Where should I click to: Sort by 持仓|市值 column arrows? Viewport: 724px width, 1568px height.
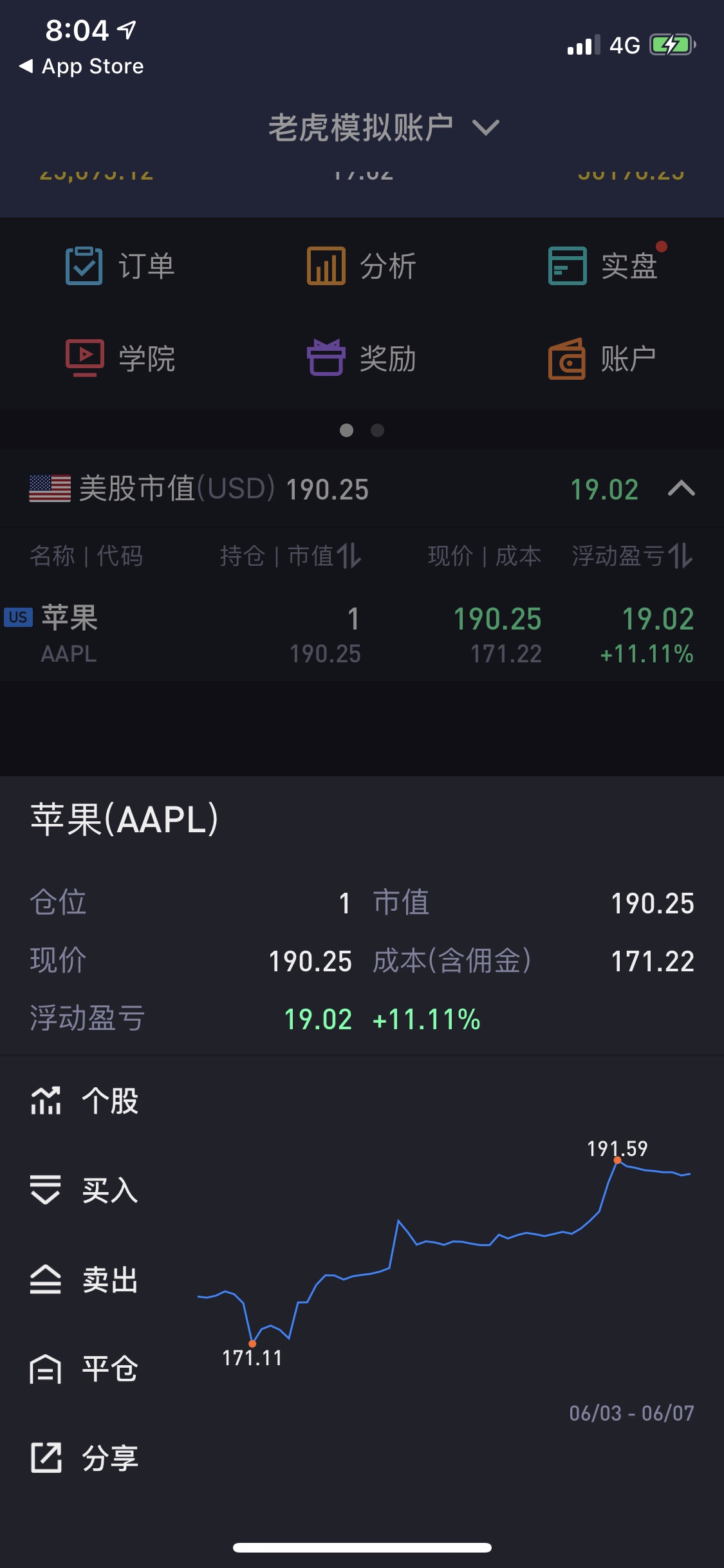(x=349, y=555)
